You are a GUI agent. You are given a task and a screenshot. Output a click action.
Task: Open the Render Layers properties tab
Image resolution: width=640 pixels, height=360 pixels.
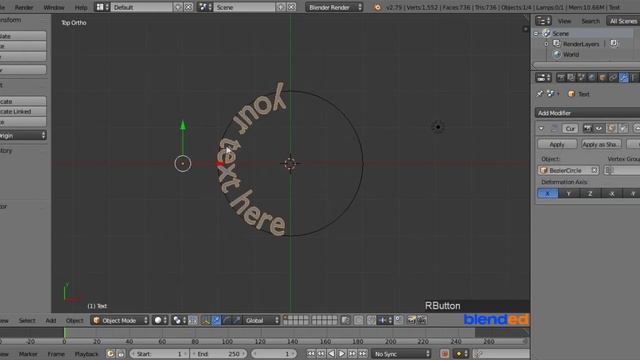point(571,78)
